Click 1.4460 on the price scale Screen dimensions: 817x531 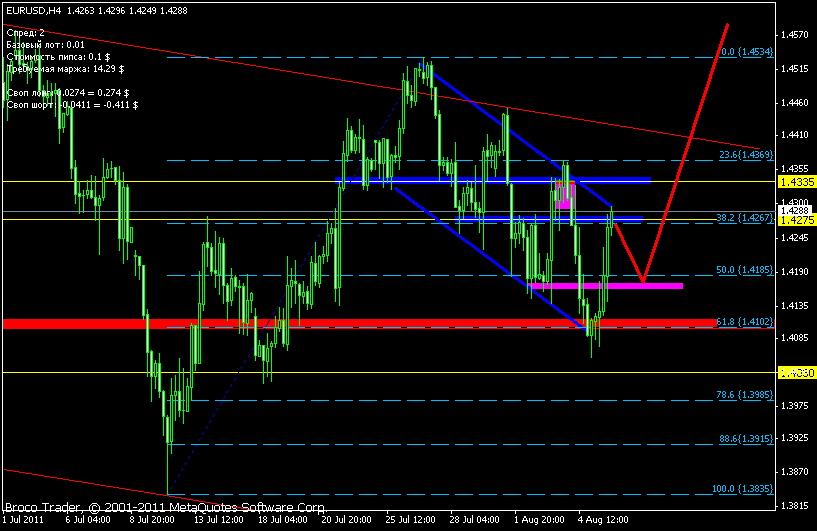pos(795,103)
